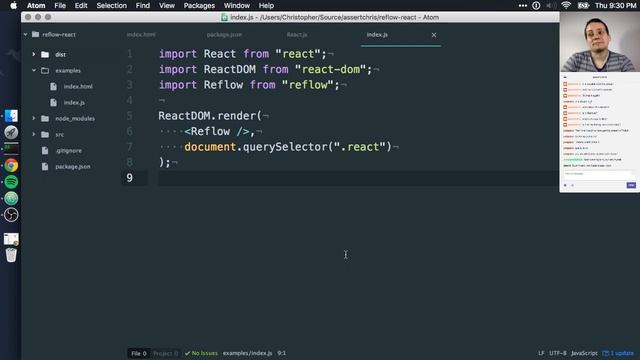The width and height of the screenshot is (640, 360).
Task: Expand the dist folder chevron
Action: (x=34, y=54)
